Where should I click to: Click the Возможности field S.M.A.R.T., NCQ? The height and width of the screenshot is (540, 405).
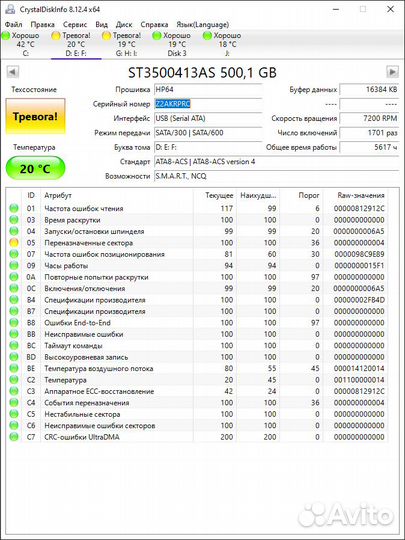(x=276, y=176)
